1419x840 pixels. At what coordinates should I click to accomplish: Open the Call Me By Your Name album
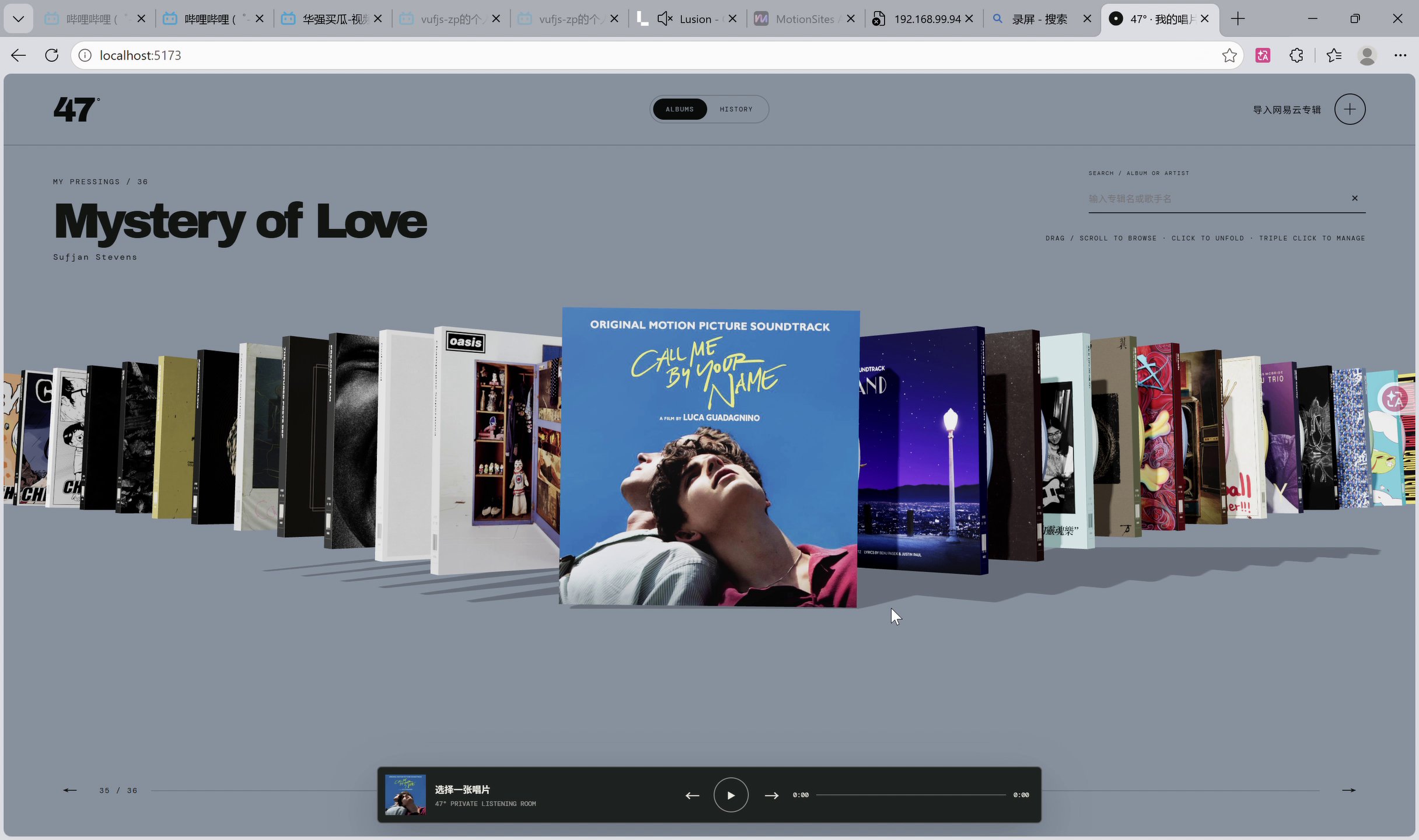coord(708,458)
